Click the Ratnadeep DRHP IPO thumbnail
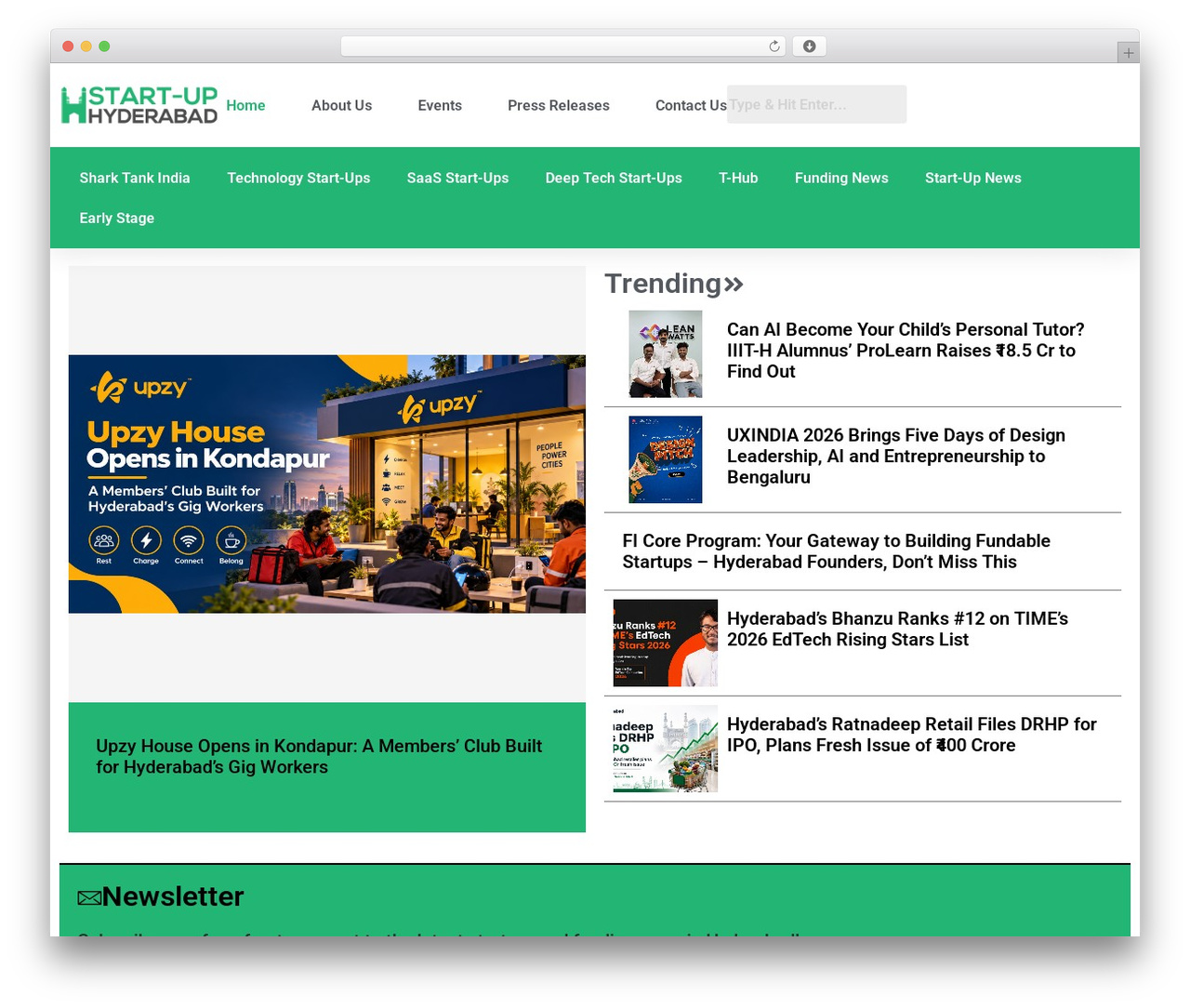Screen dimensions: 1190x1008 point(666,749)
